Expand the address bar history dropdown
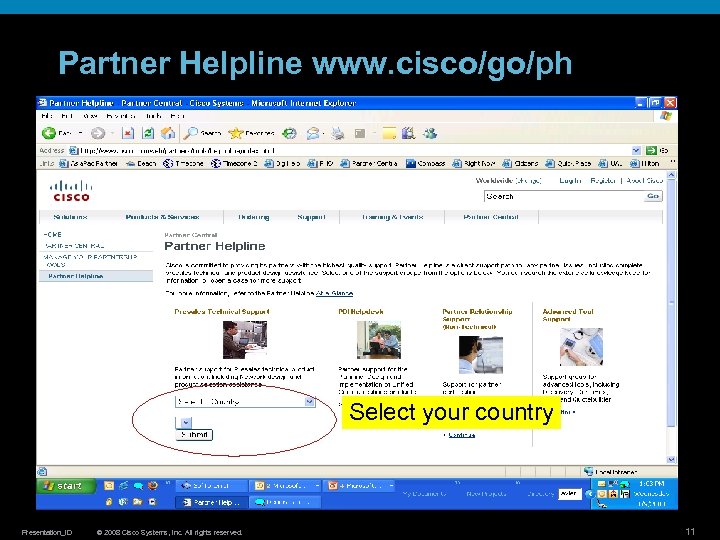Image resolution: width=720 pixels, height=540 pixels. 636,151
